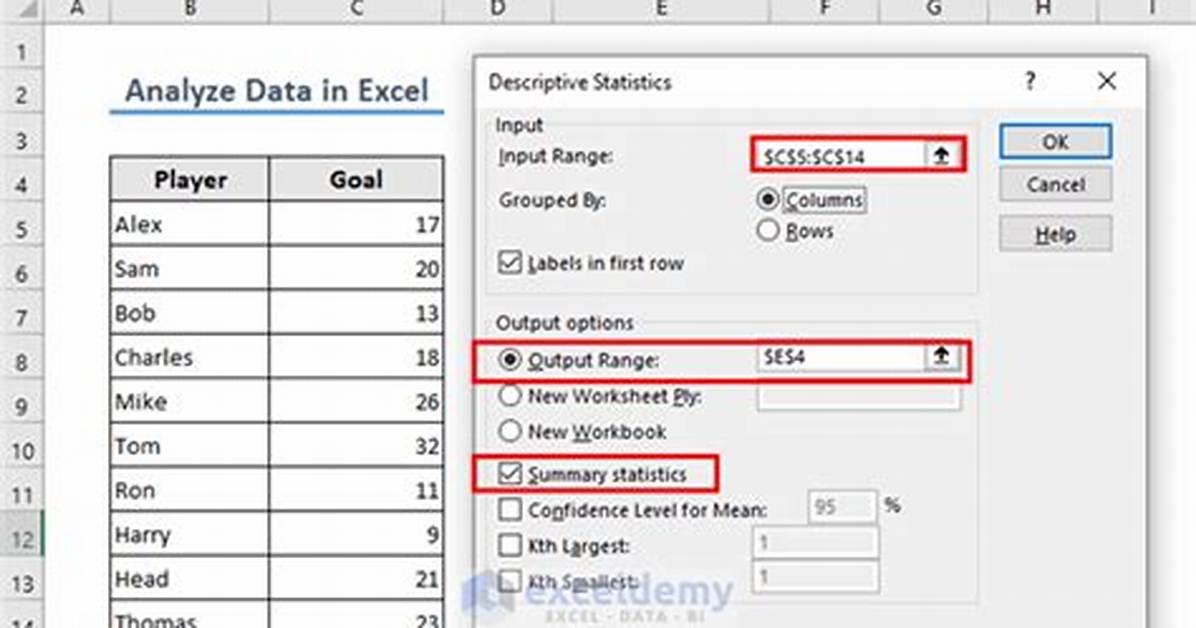1196x628 pixels.
Task: Select row header 12
Action: tap(21, 538)
